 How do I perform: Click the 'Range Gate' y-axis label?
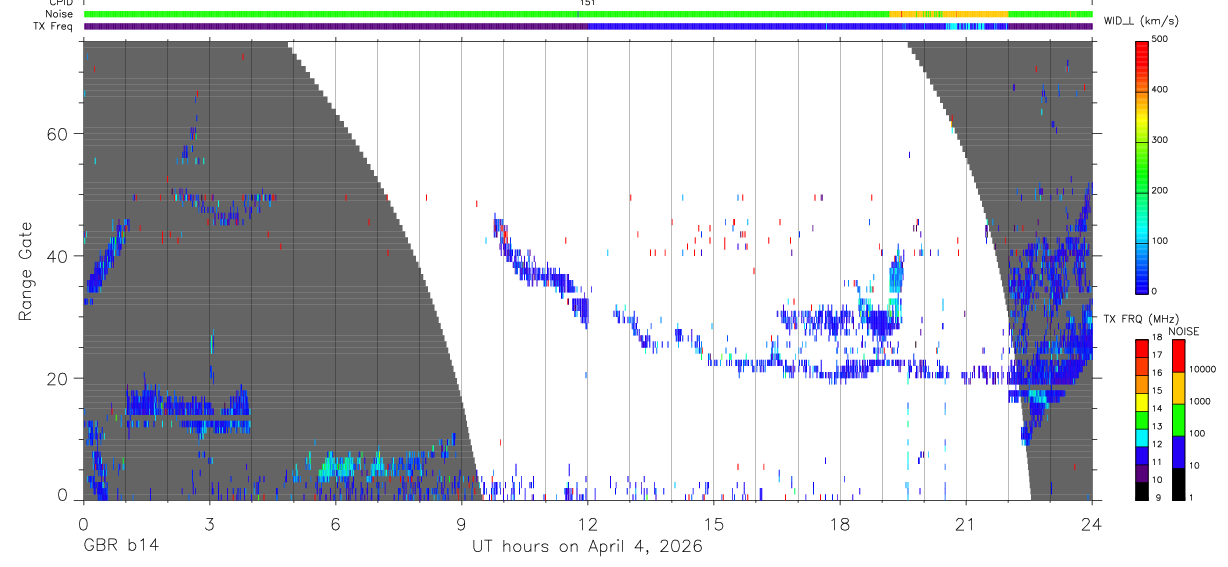24,272
